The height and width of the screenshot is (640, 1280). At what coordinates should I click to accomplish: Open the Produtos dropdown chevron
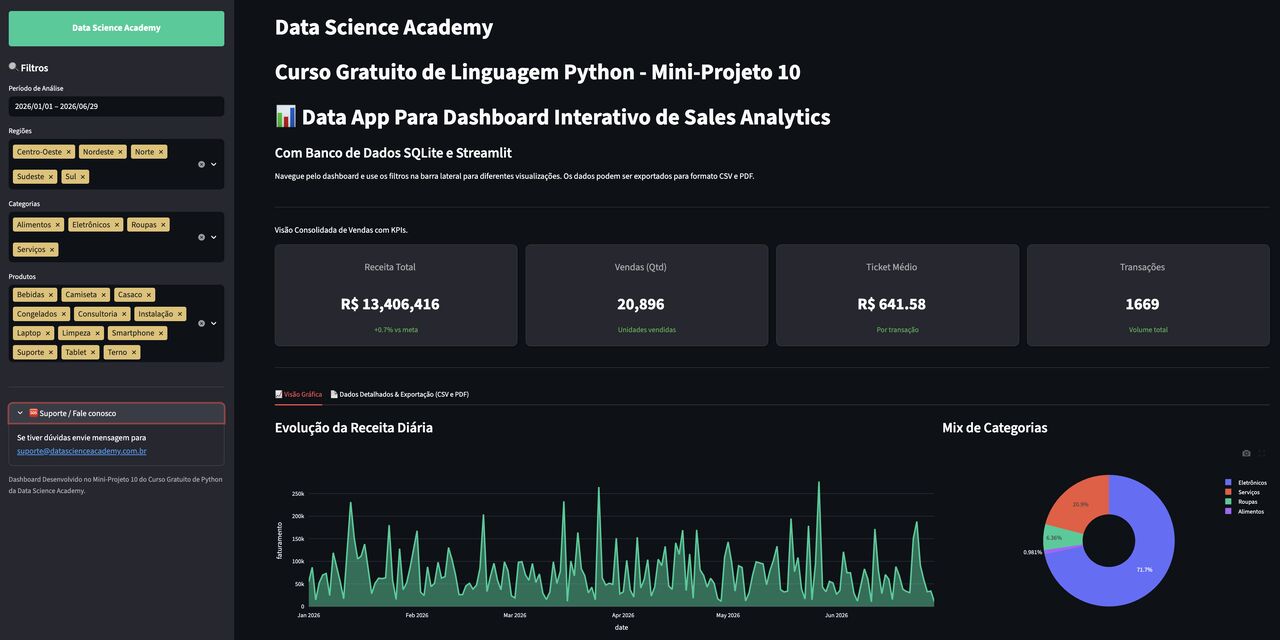[x=213, y=323]
